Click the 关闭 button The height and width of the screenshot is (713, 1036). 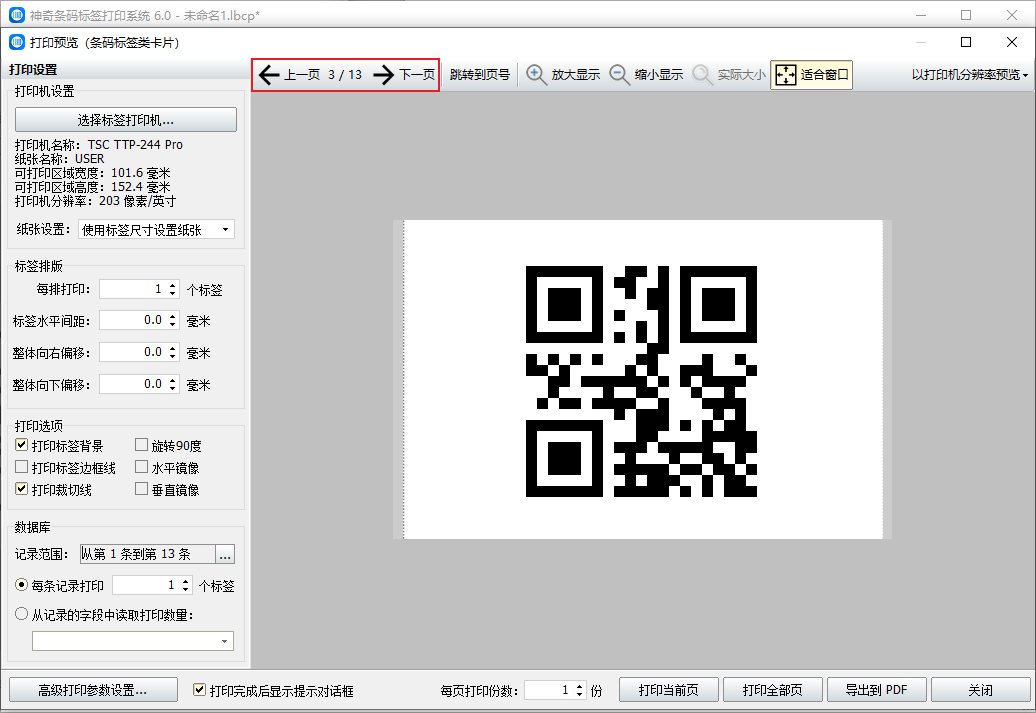(980, 691)
